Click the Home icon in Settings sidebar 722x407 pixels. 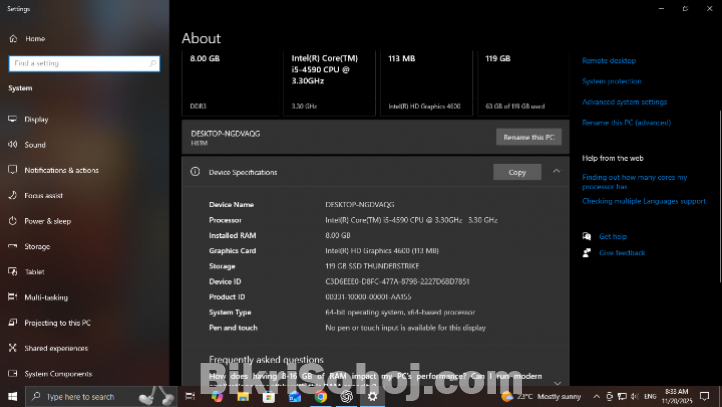[13, 38]
